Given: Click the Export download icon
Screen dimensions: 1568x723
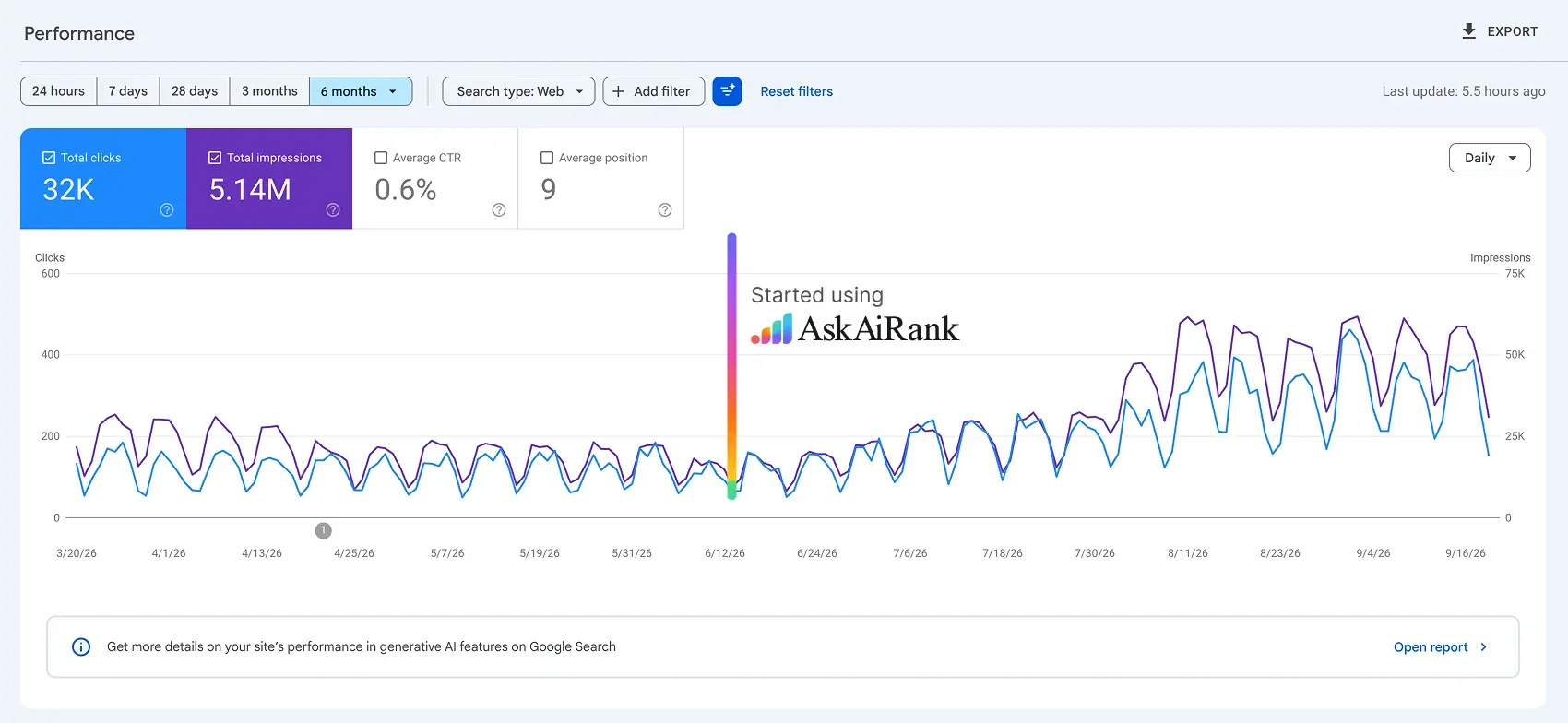Looking at the screenshot, I should tap(1468, 31).
